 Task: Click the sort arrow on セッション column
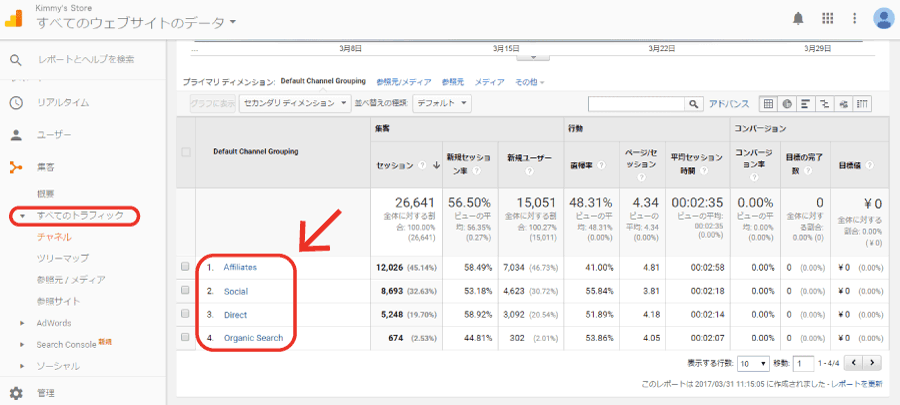[x=436, y=165]
